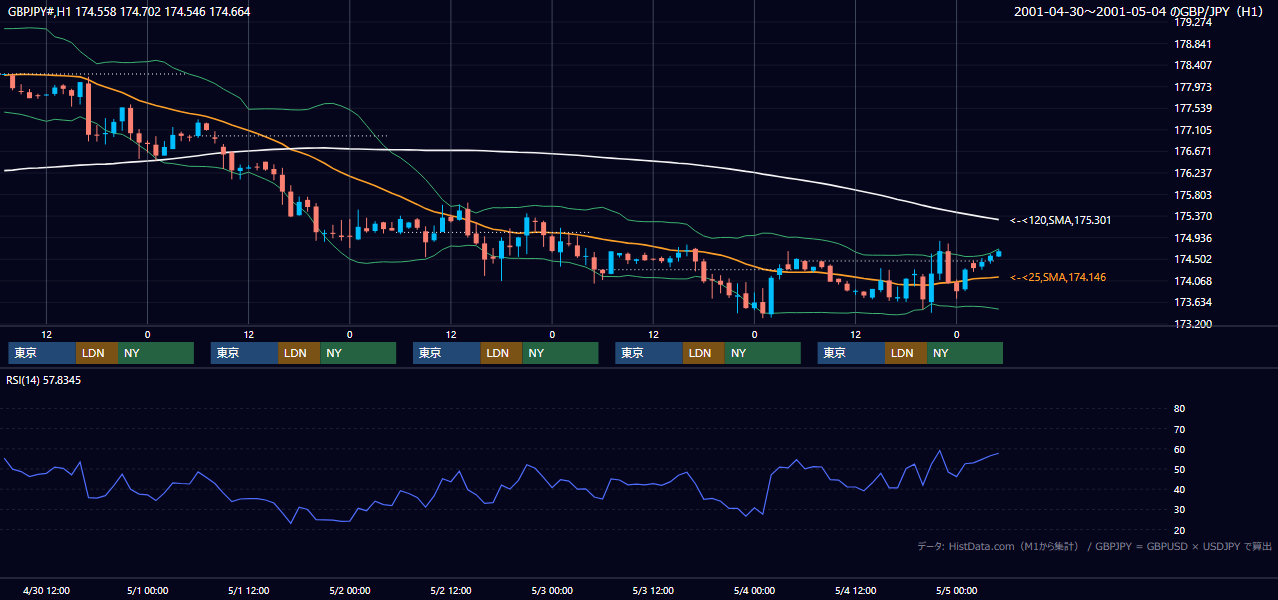1278x600 pixels.
Task: Click the 4/30 12:00 time label
Action: tap(46, 590)
